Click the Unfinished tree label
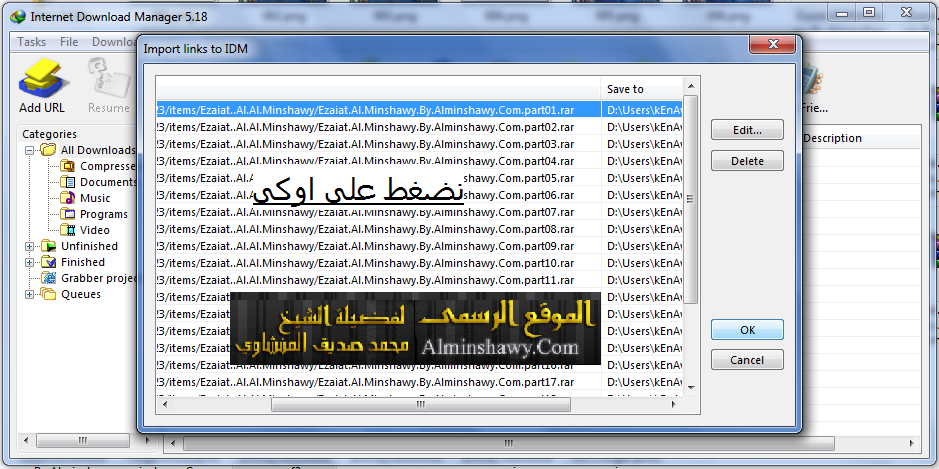This screenshot has height=469, width=939. coord(89,246)
